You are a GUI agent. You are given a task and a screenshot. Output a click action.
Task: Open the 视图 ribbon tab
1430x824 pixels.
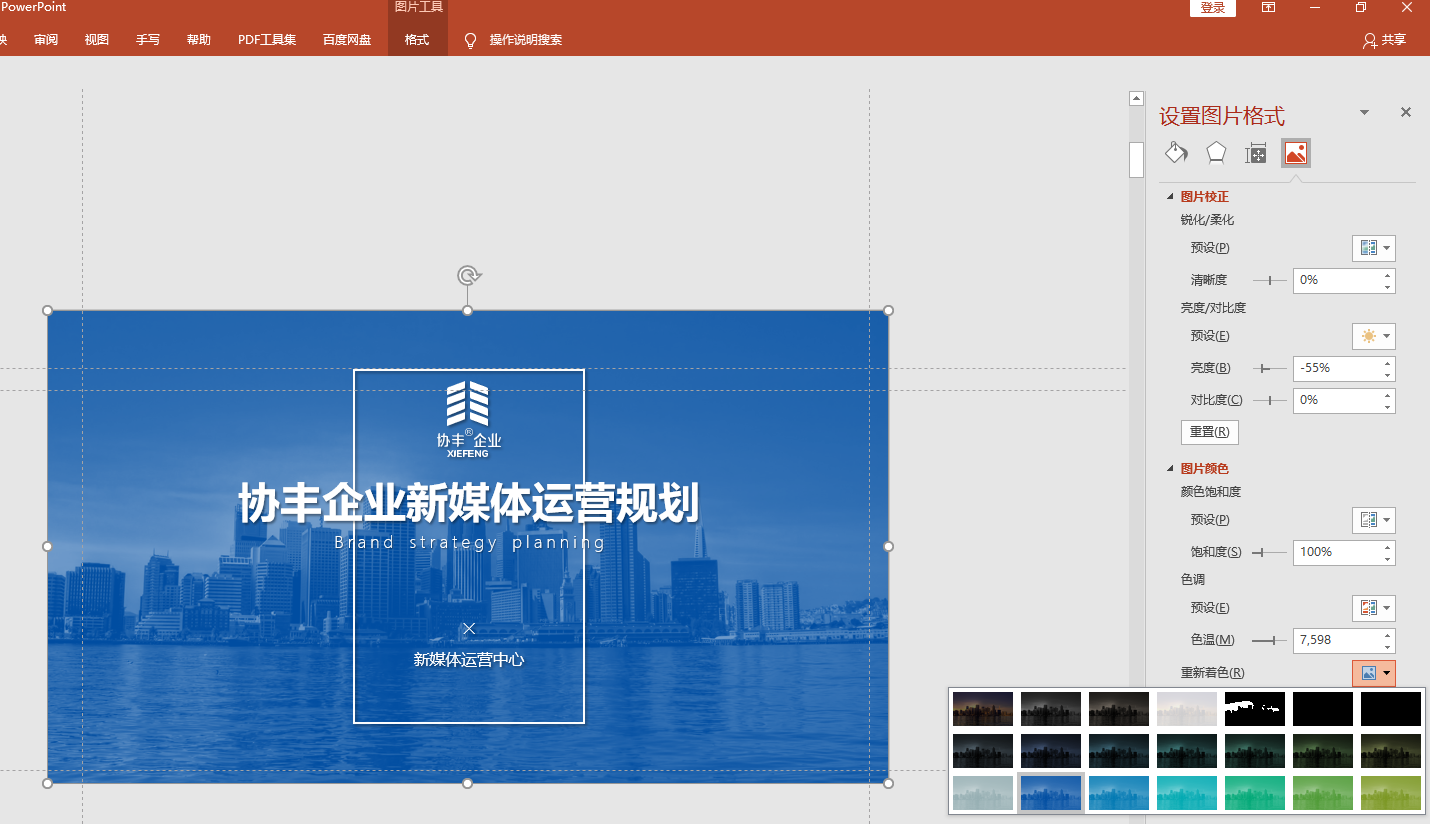[x=97, y=40]
